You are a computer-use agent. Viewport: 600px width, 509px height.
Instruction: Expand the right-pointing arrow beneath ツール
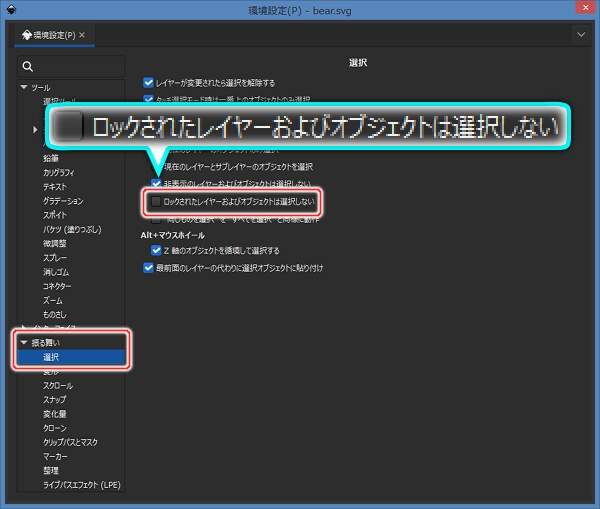coord(35,129)
